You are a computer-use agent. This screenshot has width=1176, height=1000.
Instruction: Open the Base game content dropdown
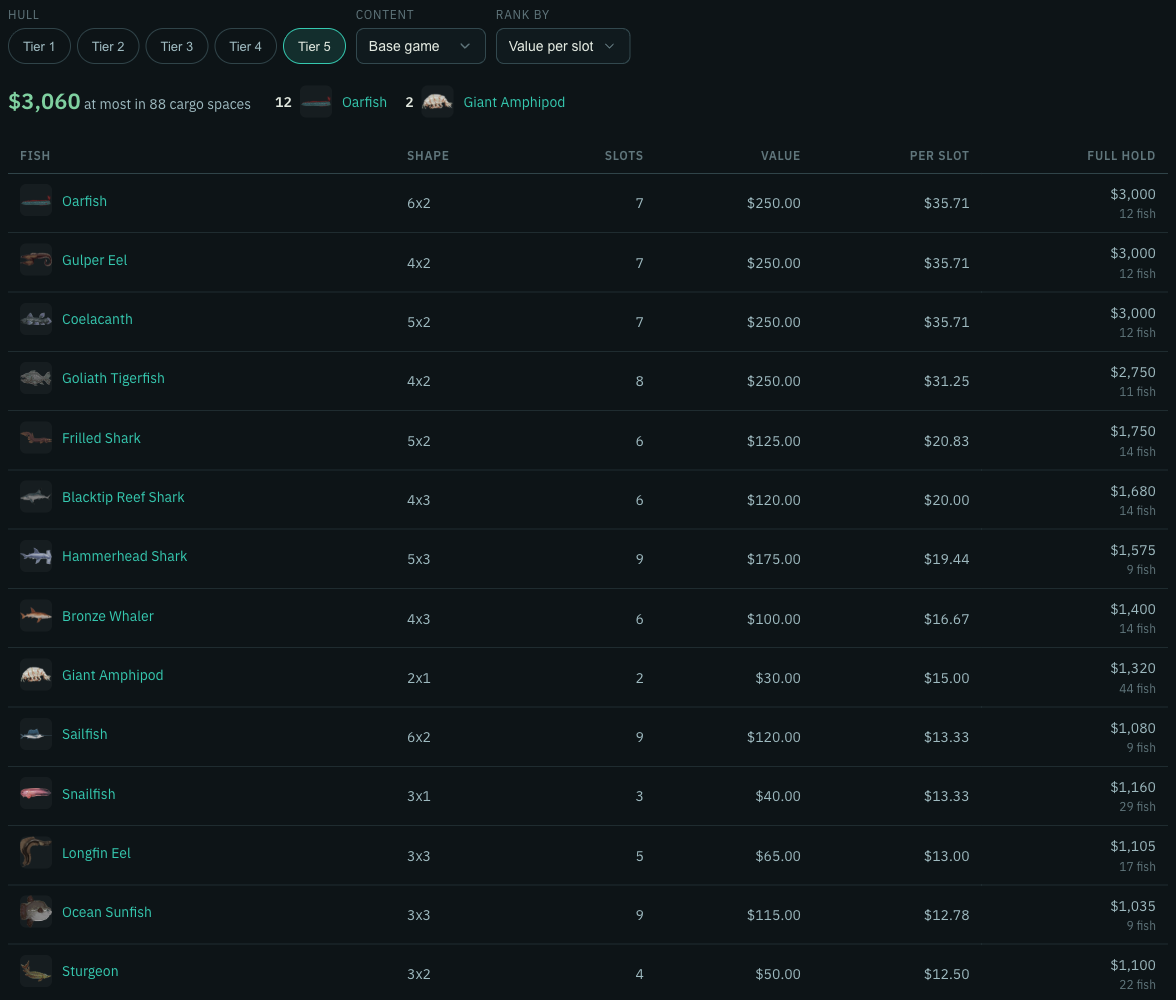coord(421,47)
